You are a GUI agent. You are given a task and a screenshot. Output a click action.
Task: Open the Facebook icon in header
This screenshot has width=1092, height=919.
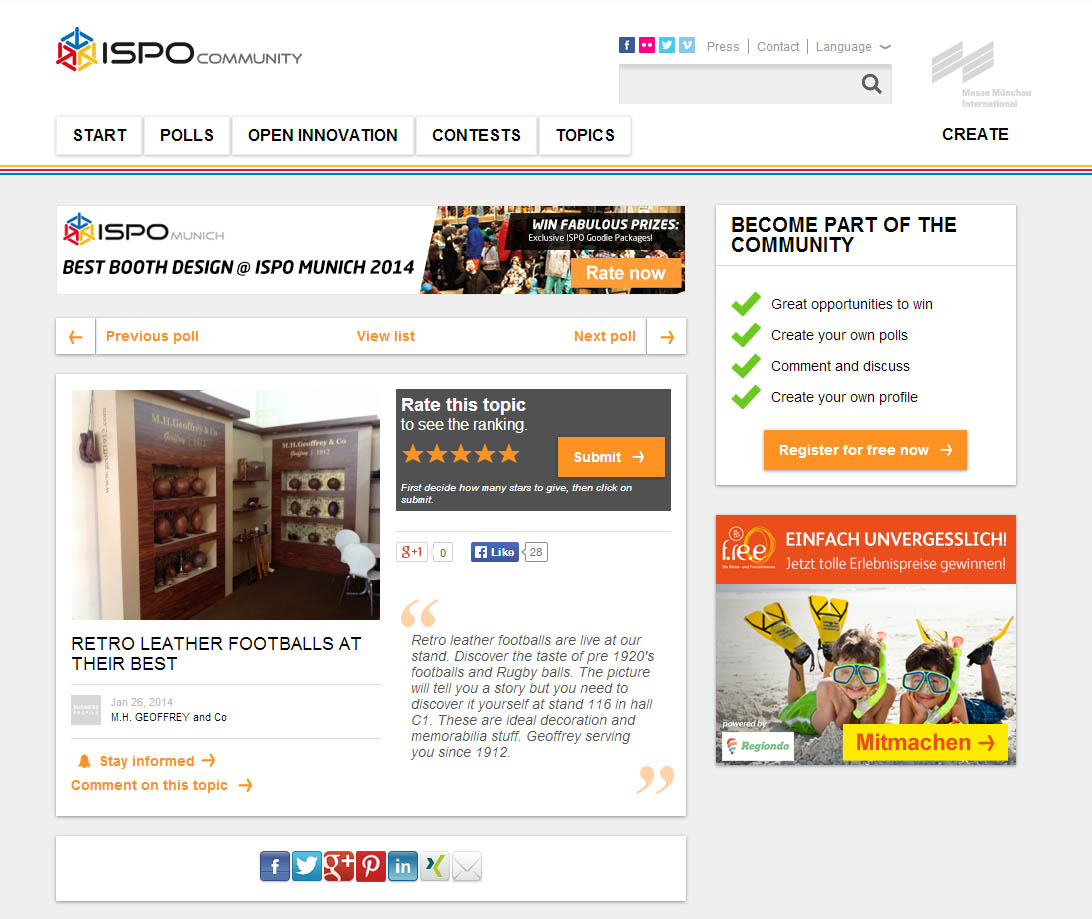(x=627, y=45)
